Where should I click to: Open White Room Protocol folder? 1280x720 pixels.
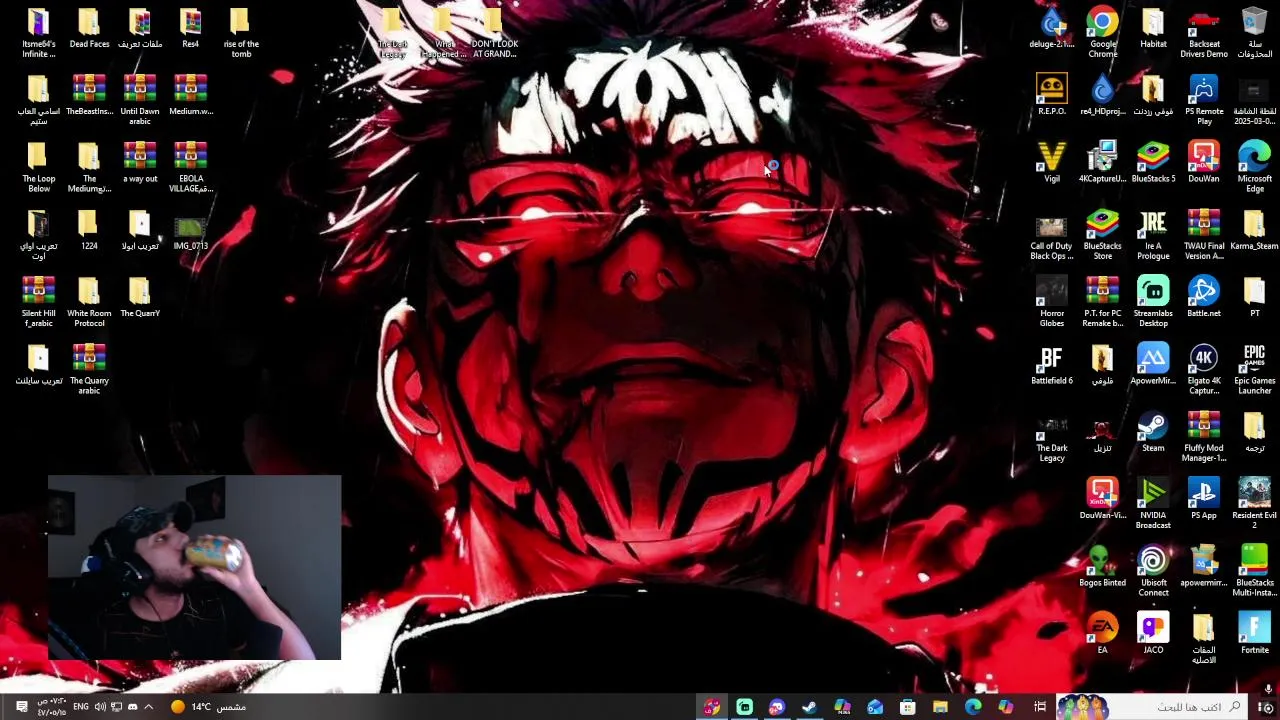point(89,301)
